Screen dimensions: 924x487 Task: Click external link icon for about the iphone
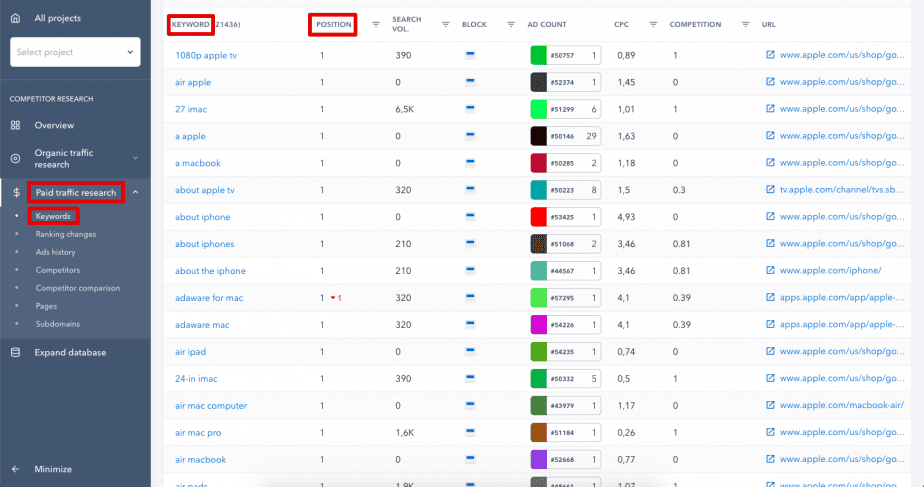point(770,270)
